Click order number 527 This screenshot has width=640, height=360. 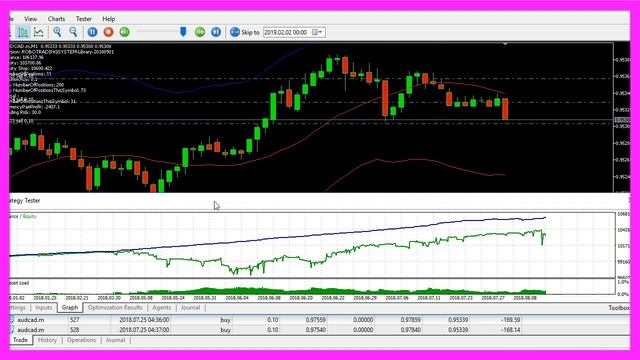click(x=74, y=320)
